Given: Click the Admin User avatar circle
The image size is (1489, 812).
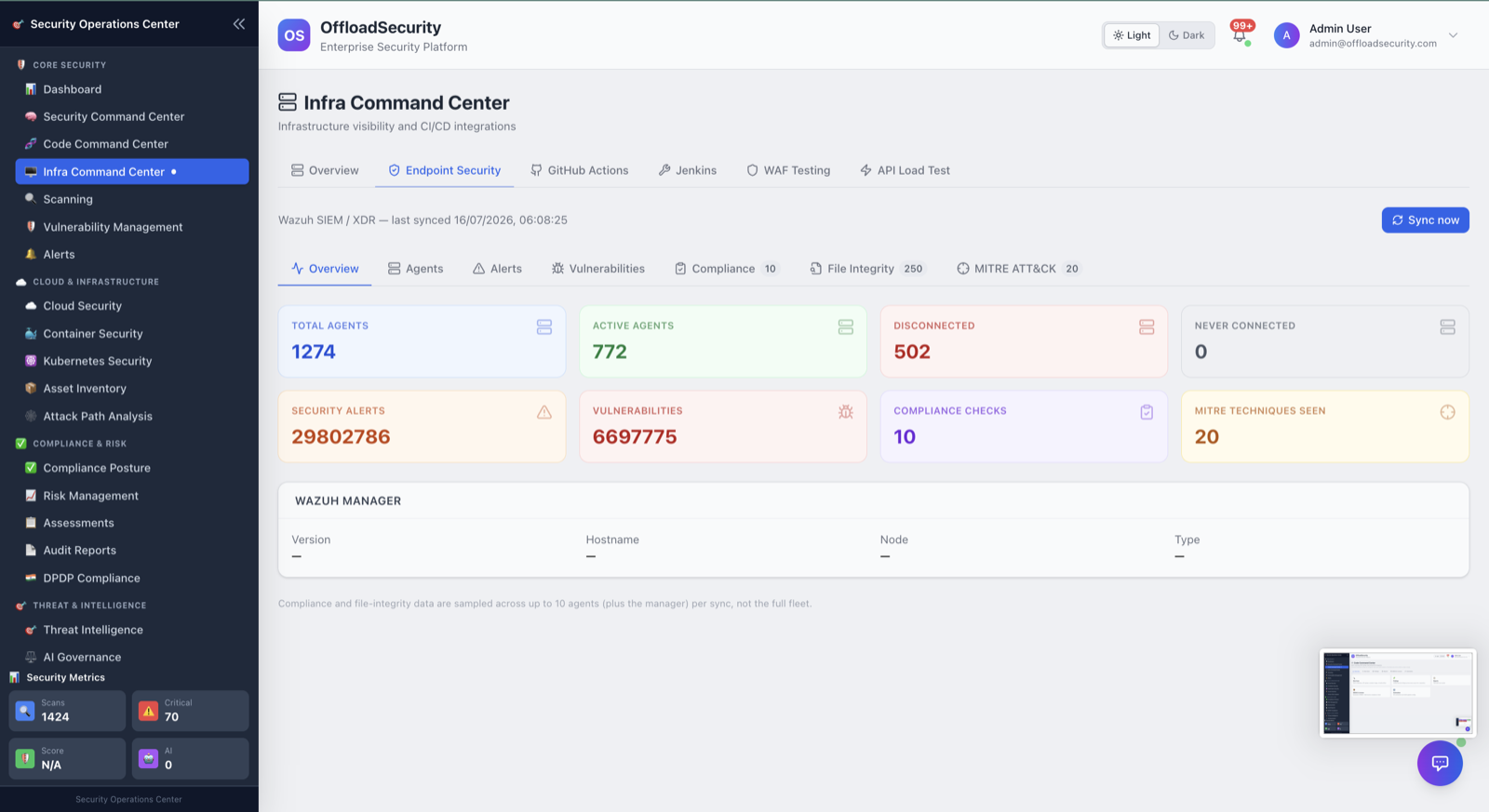Looking at the screenshot, I should point(1286,35).
